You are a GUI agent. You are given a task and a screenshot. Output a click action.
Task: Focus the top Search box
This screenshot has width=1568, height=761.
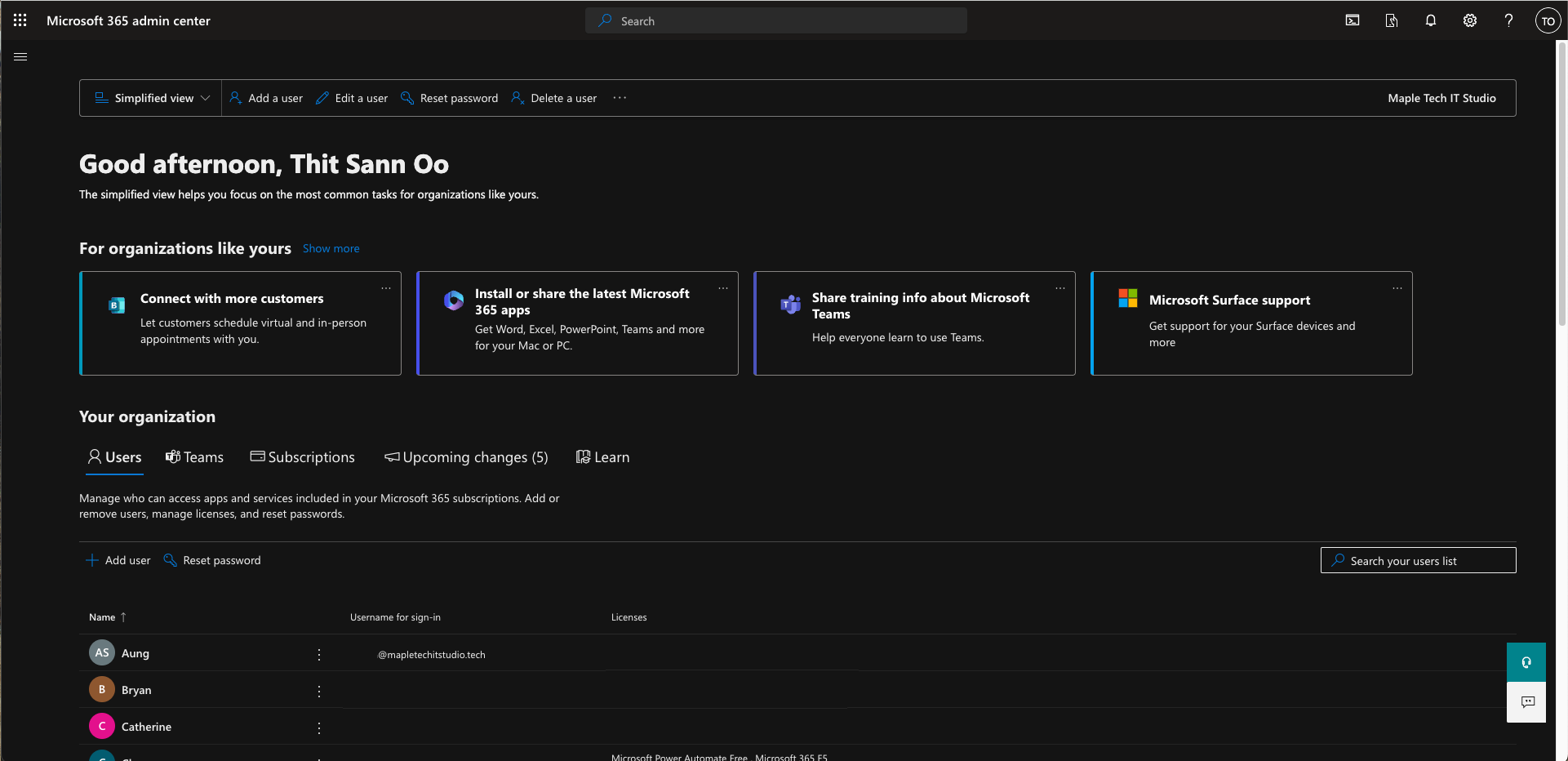pyautogui.click(x=776, y=20)
